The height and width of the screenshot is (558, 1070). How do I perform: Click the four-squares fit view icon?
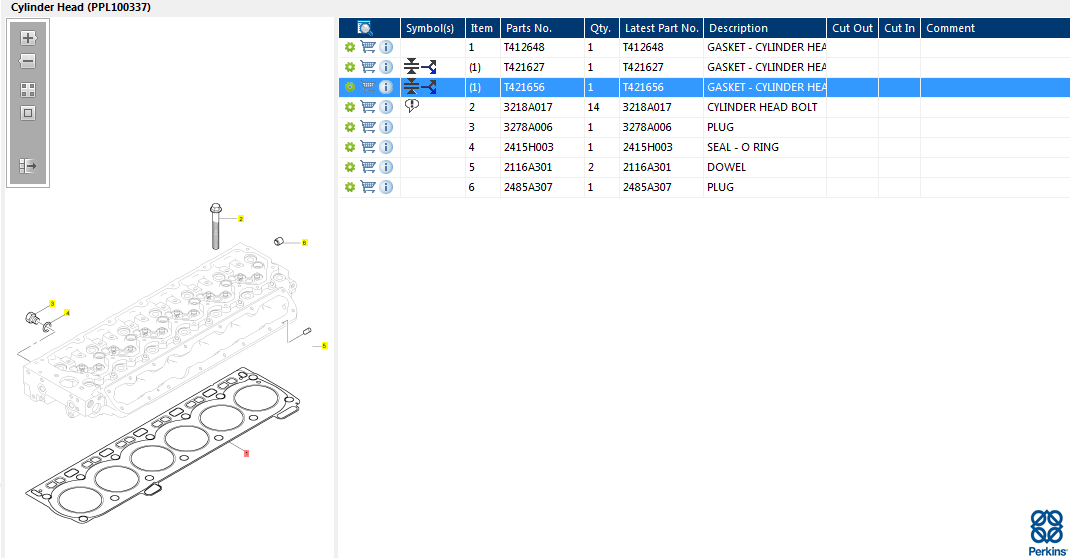click(x=28, y=90)
